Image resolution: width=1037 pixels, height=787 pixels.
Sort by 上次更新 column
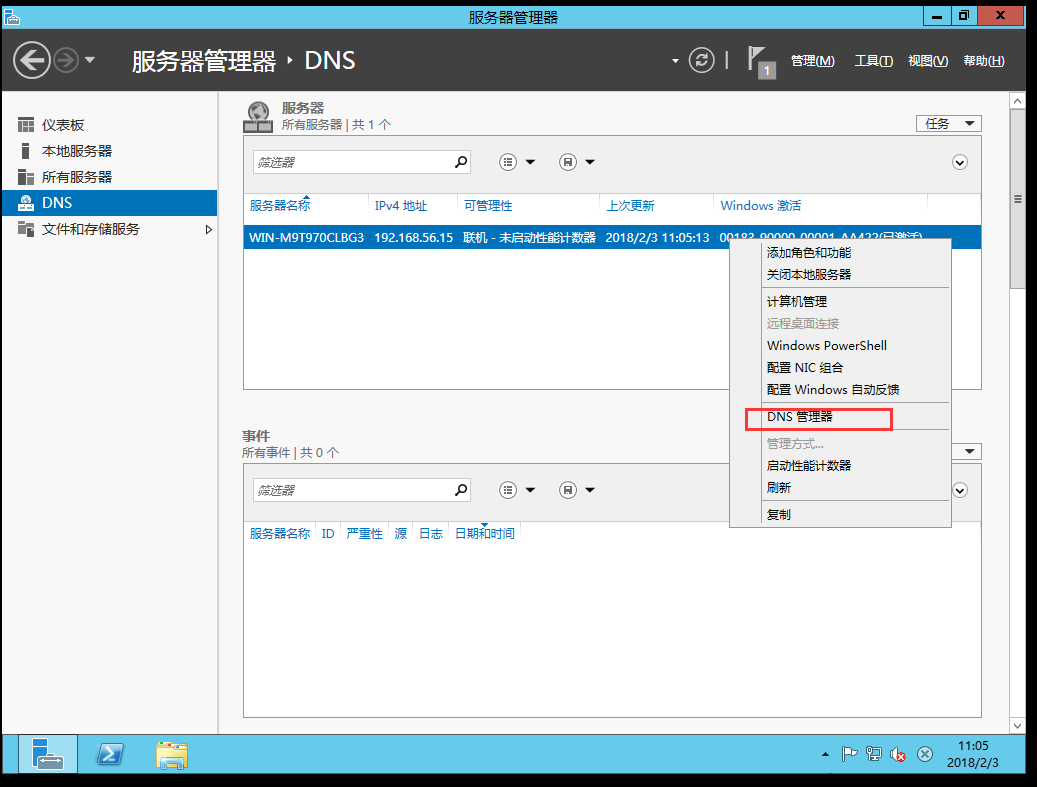[x=630, y=206]
